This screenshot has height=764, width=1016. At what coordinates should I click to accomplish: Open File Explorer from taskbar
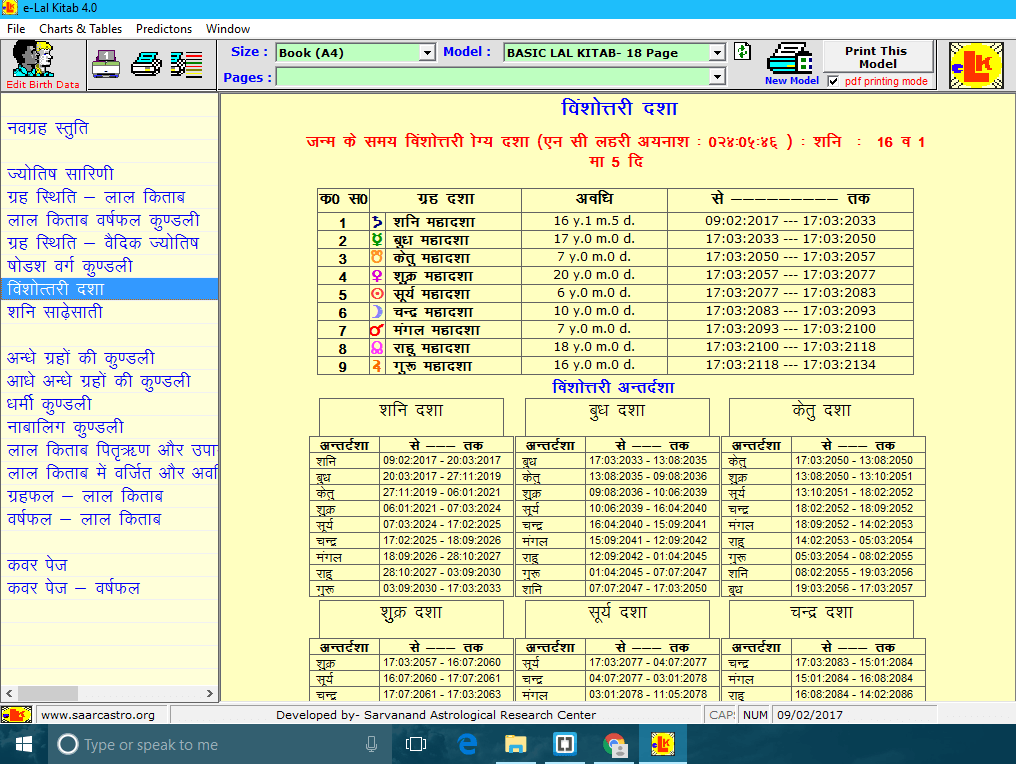click(x=516, y=745)
